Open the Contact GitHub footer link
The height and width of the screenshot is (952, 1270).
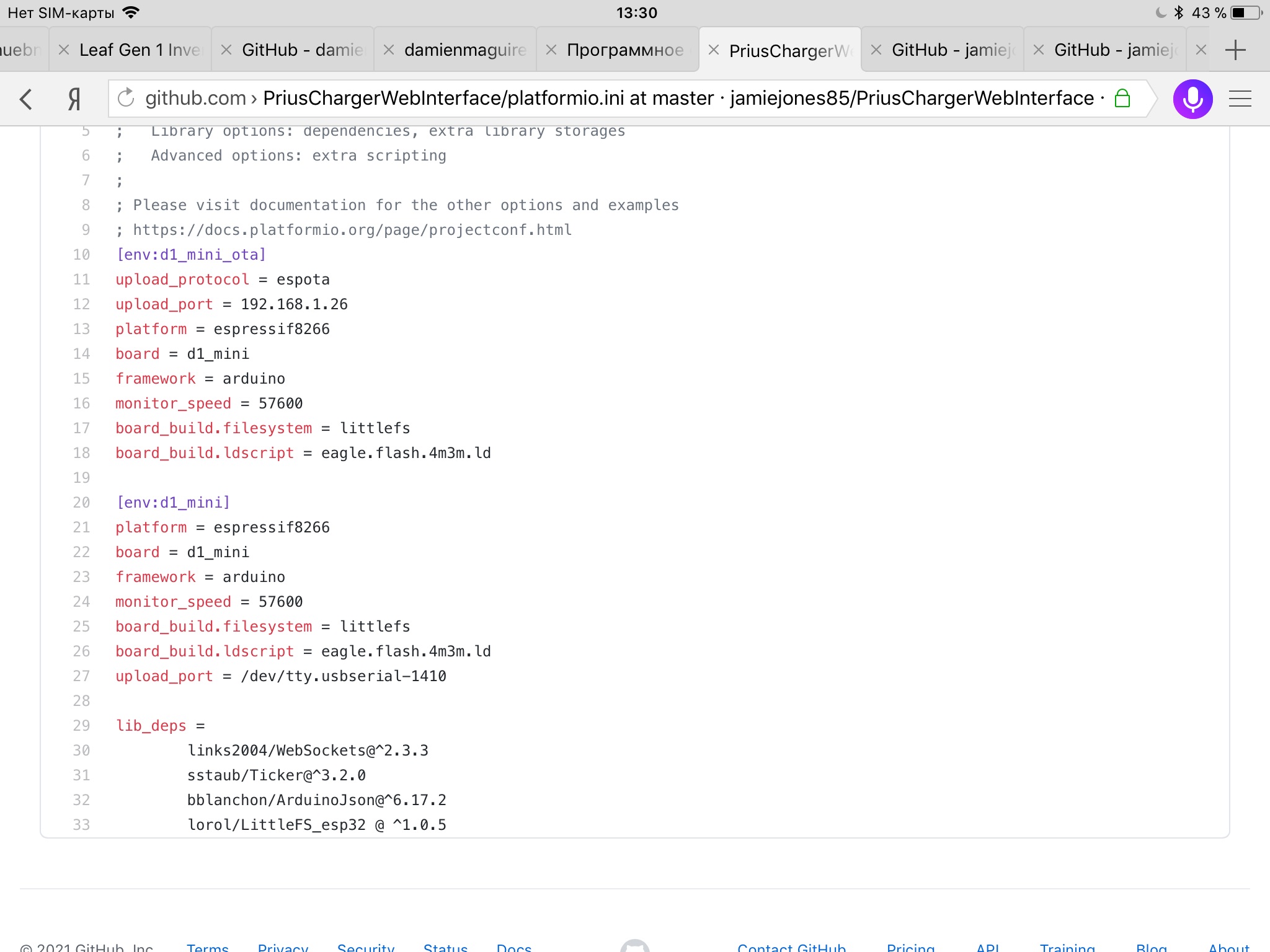point(791,947)
